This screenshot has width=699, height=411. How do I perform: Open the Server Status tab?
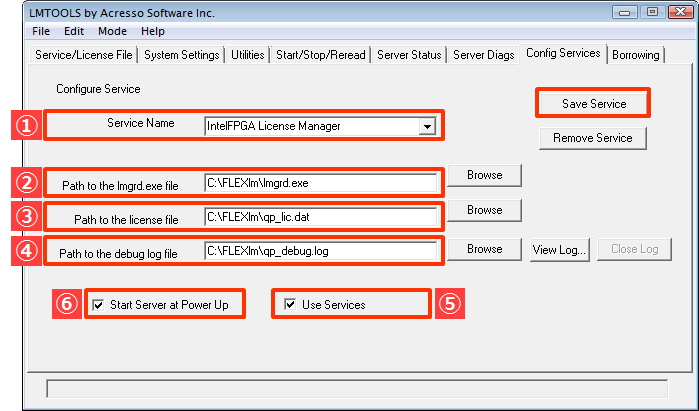(409, 55)
